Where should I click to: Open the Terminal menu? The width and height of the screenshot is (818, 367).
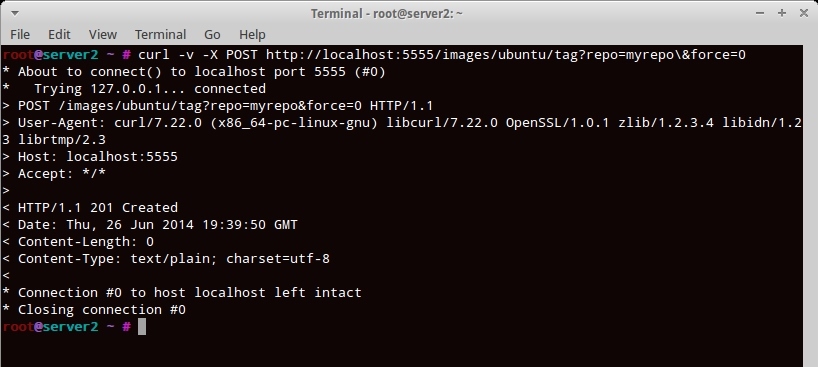pos(160,34)
